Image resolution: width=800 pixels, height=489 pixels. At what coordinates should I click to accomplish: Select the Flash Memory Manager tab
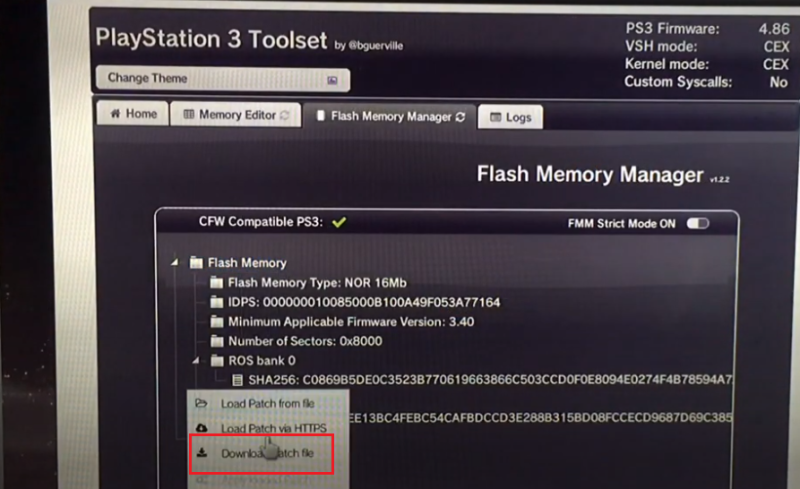click(x=390, y=116)
